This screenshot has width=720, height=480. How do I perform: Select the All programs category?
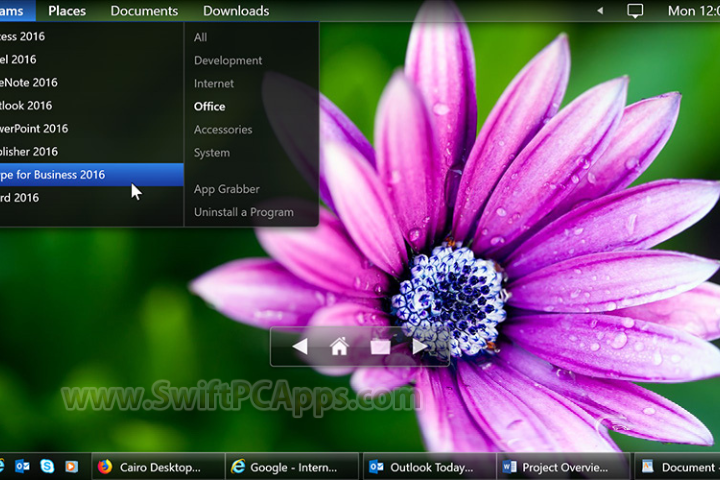[200, 37]
